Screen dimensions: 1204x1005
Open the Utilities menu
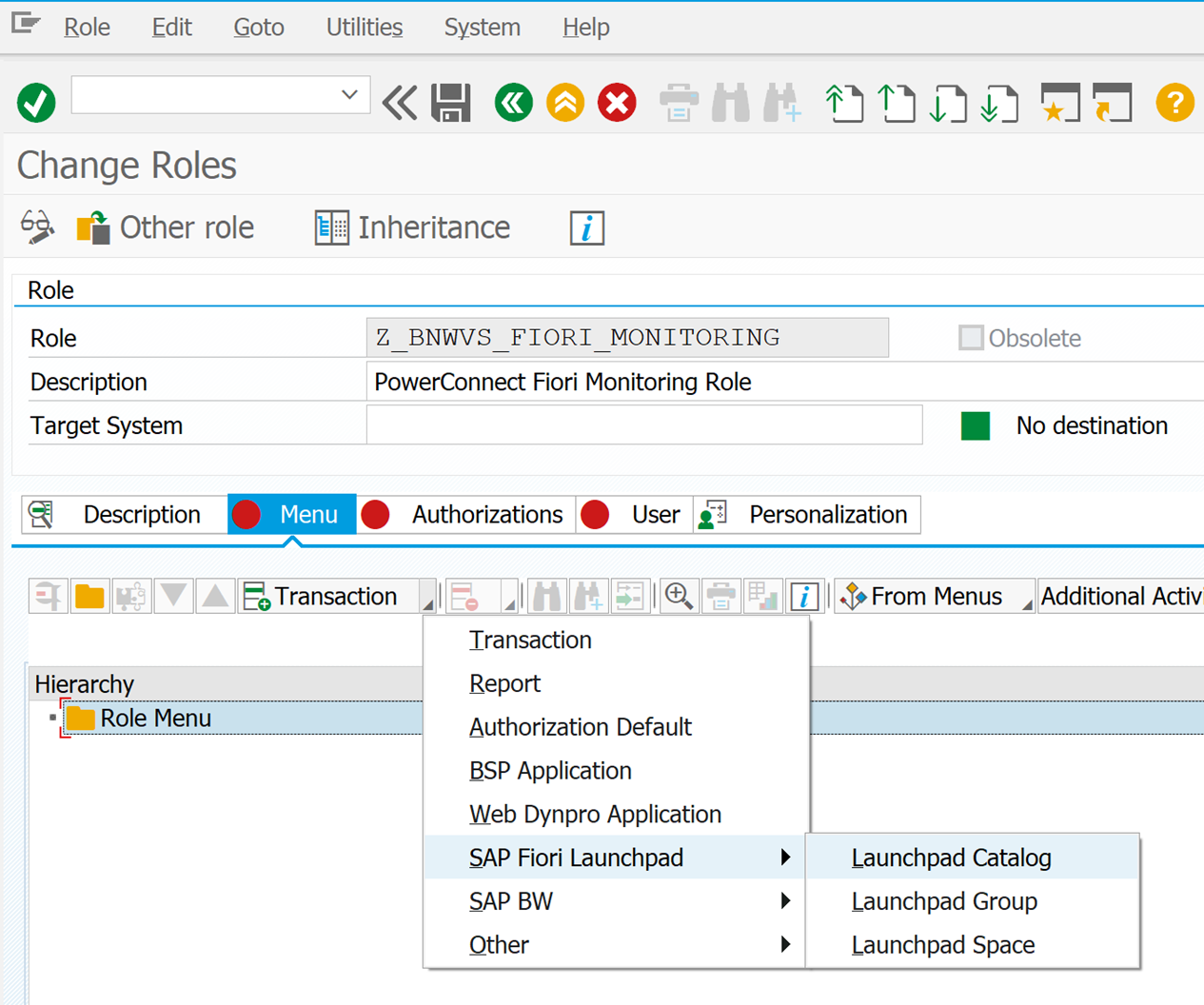click(364, 28)
